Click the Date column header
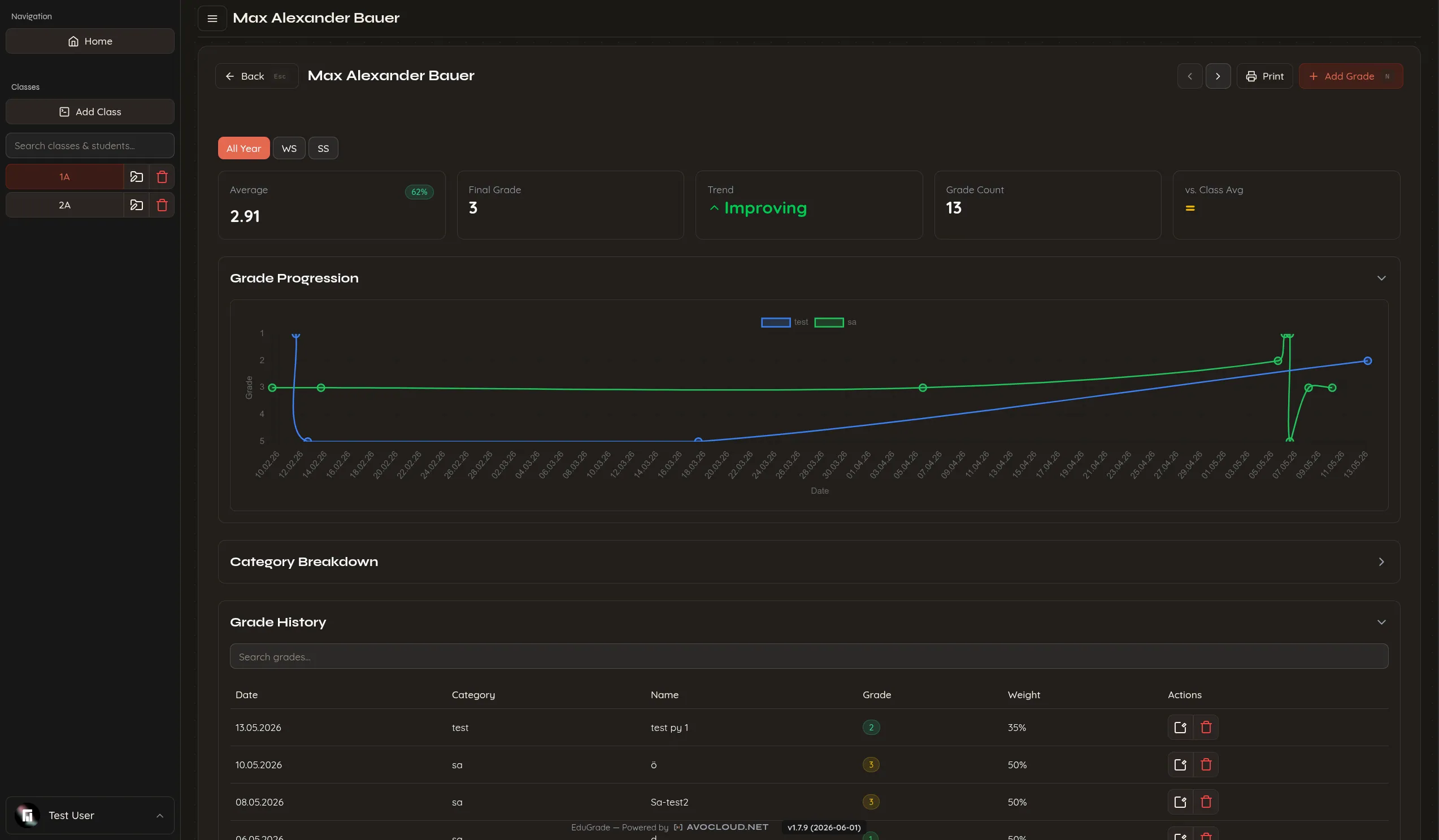 click(x=247, y=695)
